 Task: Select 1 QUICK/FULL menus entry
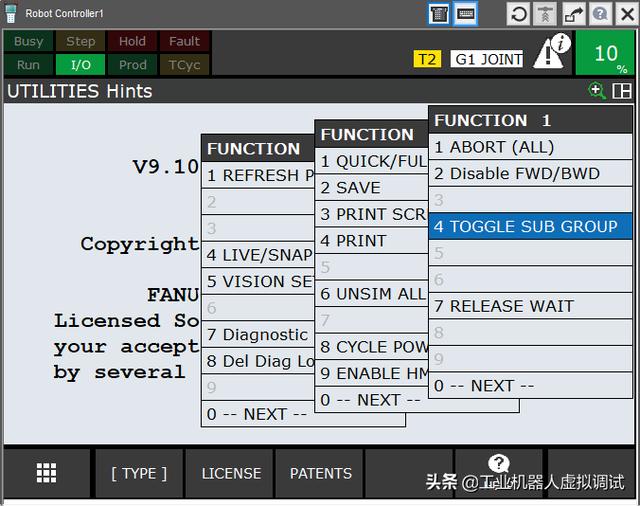point(372,161)
